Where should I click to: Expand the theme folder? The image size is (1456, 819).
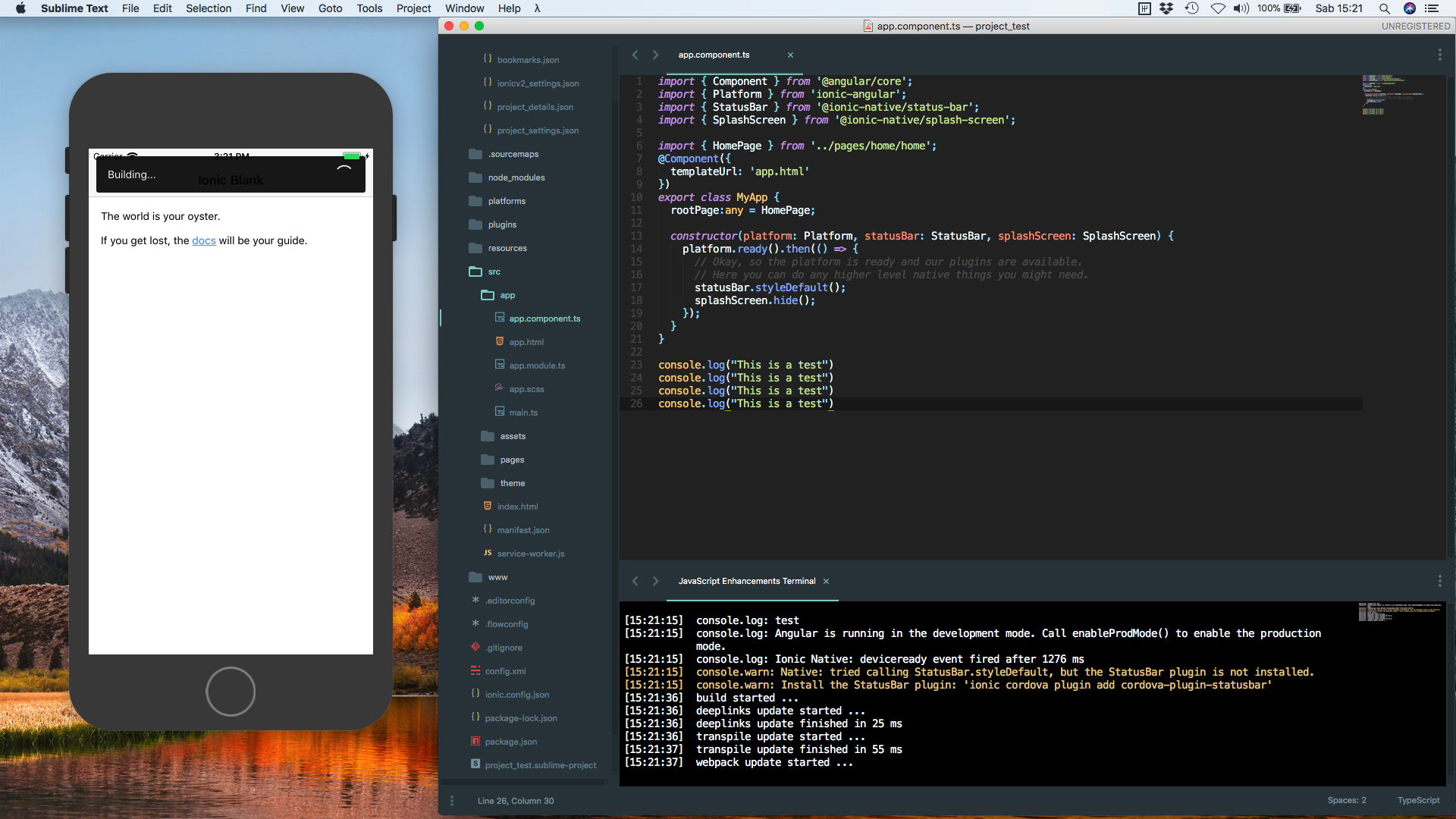(x=512, y=483)
